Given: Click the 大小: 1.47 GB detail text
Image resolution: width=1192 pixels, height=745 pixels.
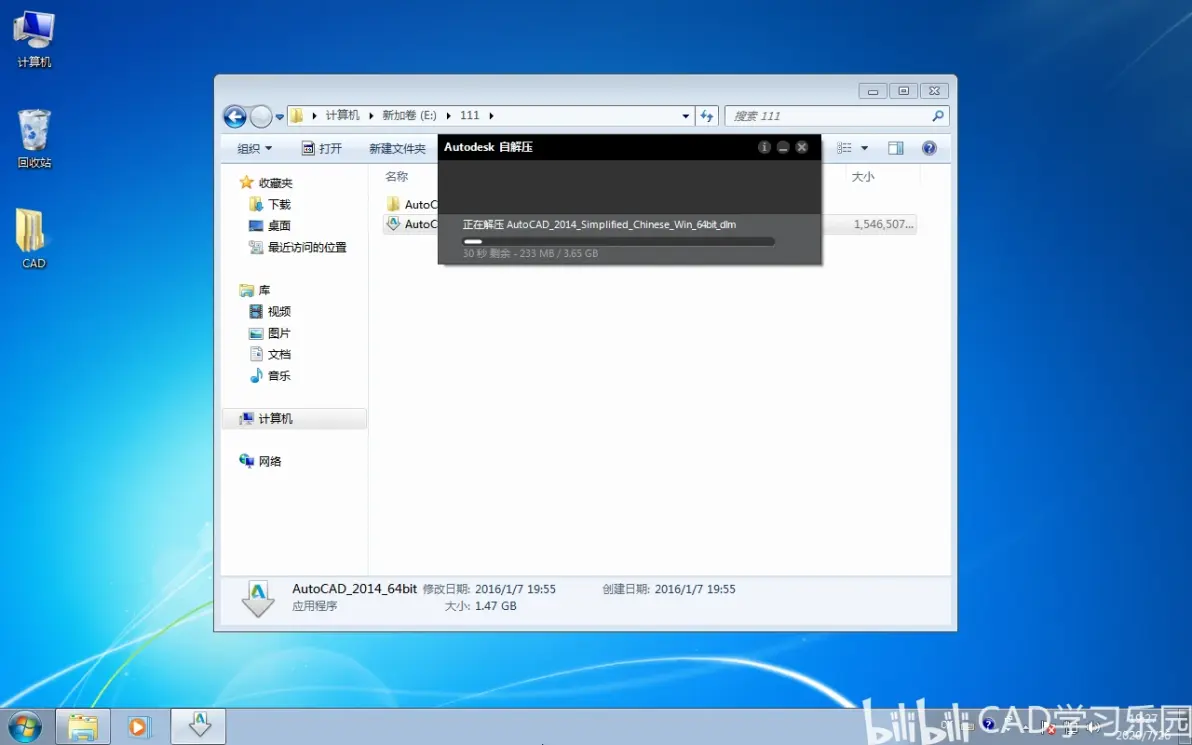Looking at the screenshot, I should [480, 606].
